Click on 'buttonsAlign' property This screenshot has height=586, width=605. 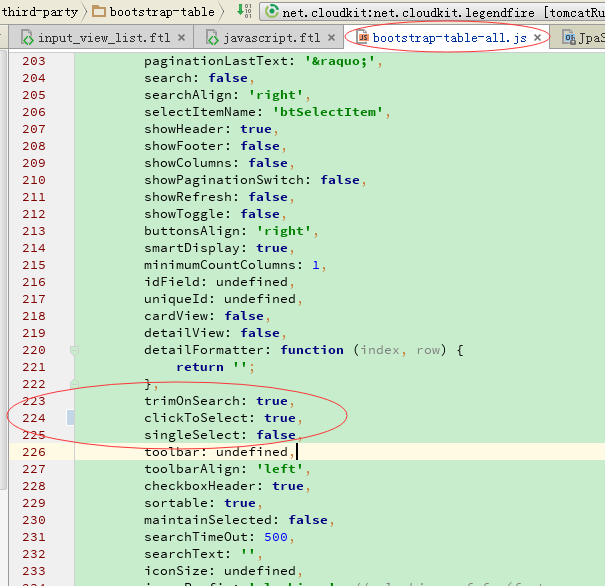[x=192, y=231]
